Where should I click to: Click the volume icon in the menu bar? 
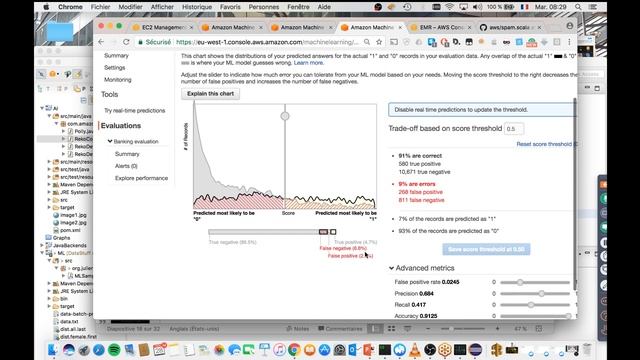tap(477, 7)
